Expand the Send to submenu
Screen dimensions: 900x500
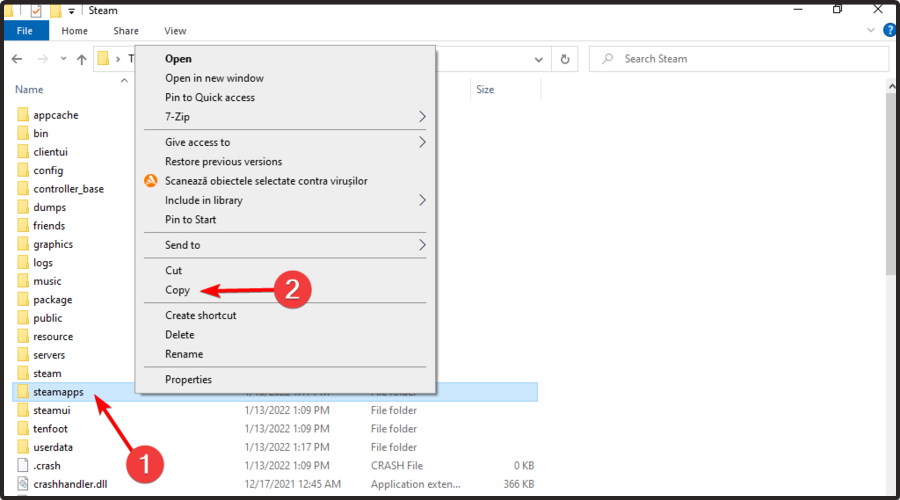285,245
